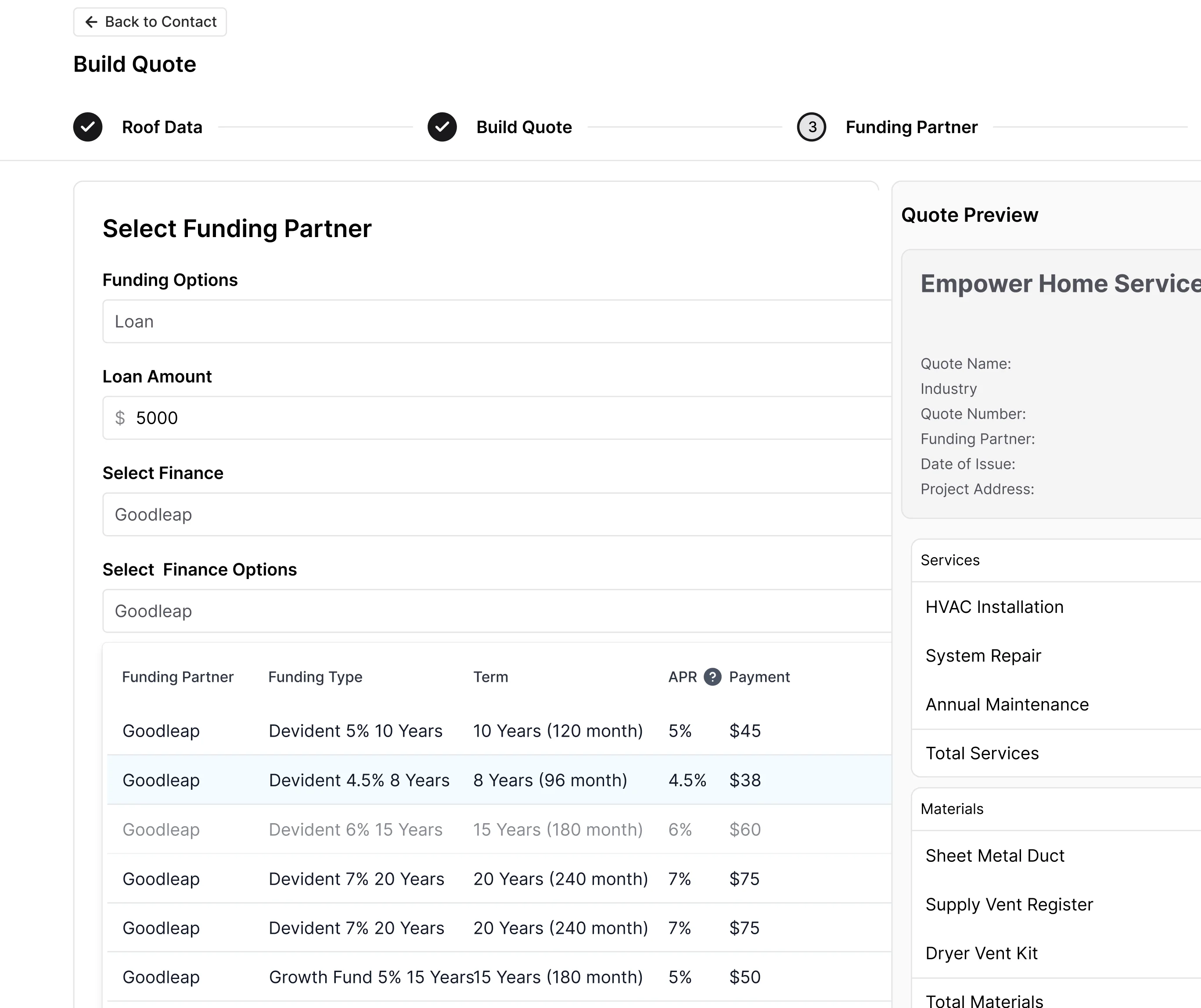1201x1008 pixels.
Task: Click the Back to Contact button
Action: pyautogui.click(x=150, y=22)
